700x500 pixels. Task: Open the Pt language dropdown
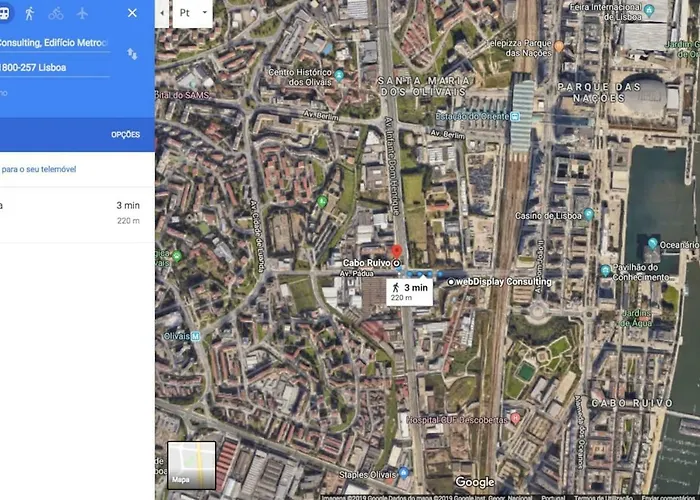tap(192, 13)
